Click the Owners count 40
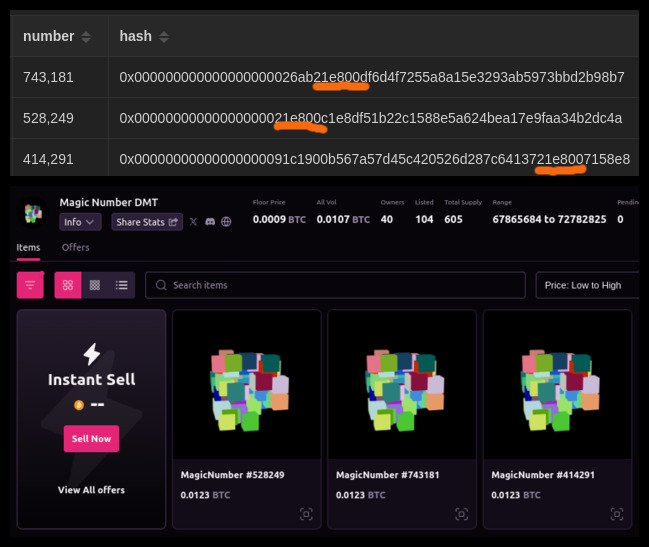 387,219
